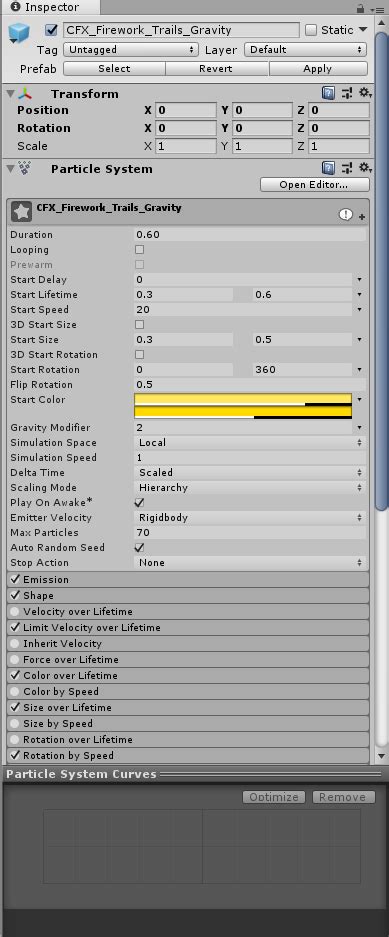The height and width of the screenshot is (937, 389).
Task: Open Gravity Modifier mode arrow
Action: (x=360, y=428)
